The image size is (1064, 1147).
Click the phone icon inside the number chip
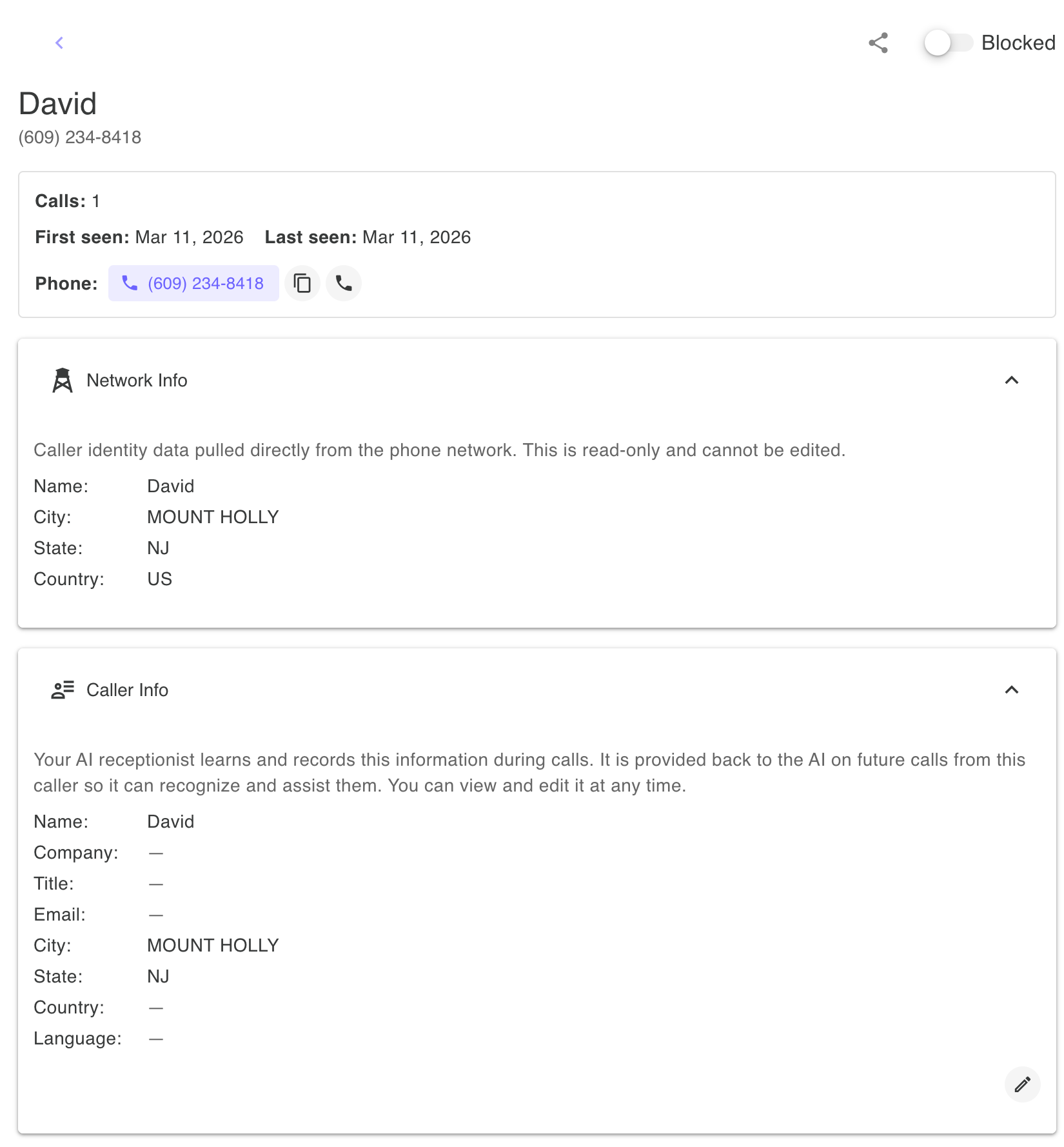click(130, 283)
